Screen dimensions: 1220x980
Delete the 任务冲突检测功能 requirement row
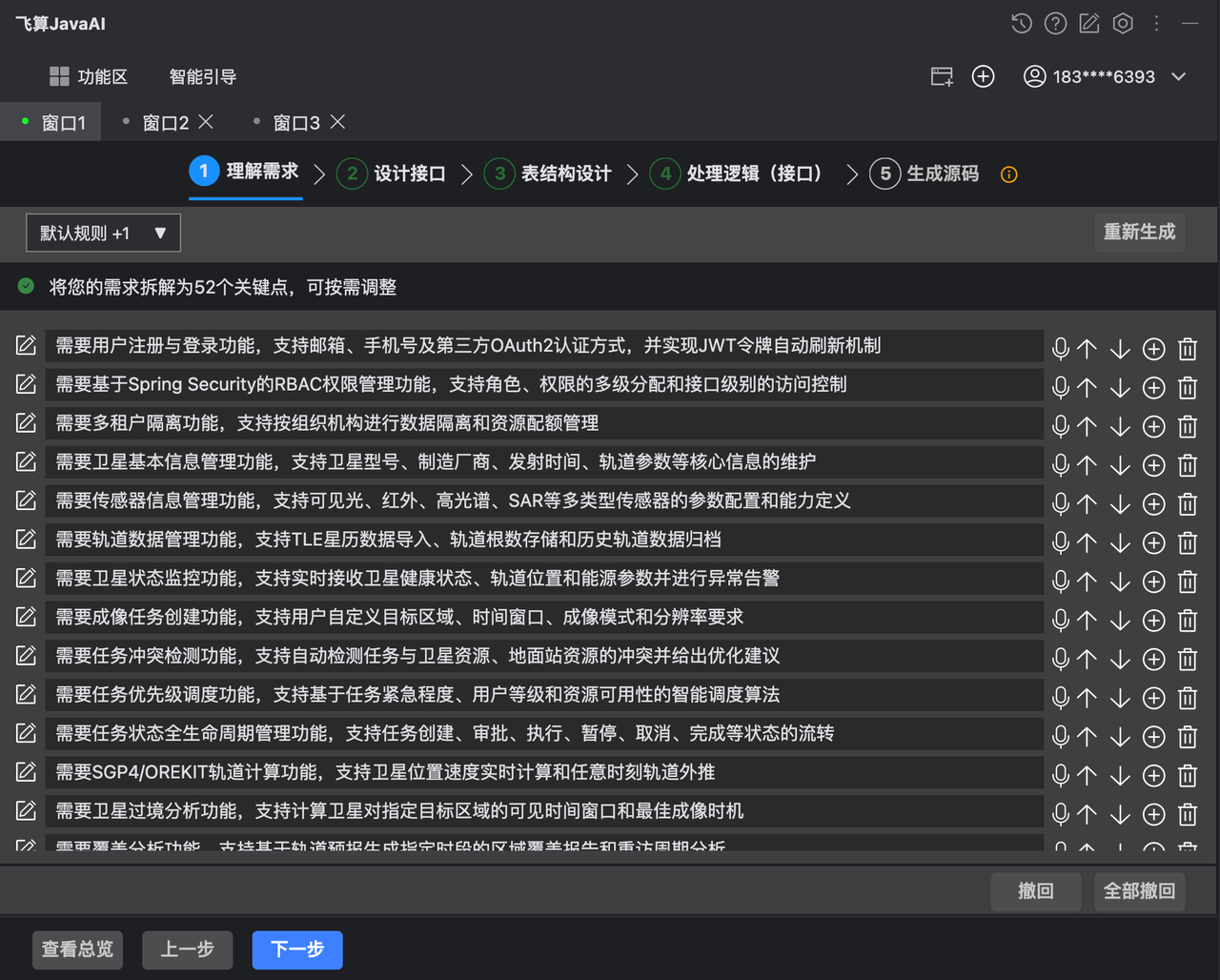[1188, 659]
